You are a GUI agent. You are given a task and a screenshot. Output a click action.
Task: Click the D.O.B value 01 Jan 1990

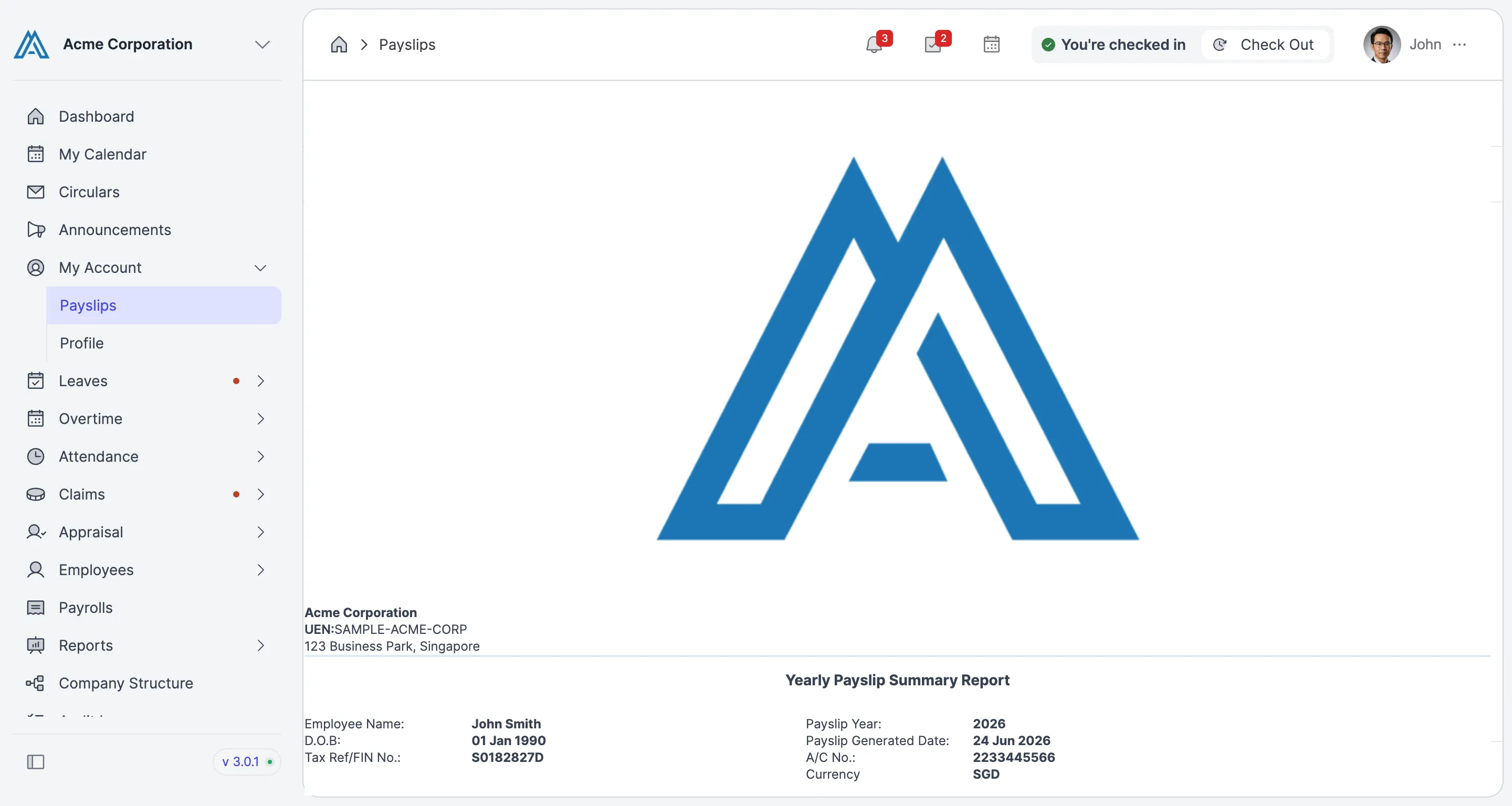[x=508, y=741]
